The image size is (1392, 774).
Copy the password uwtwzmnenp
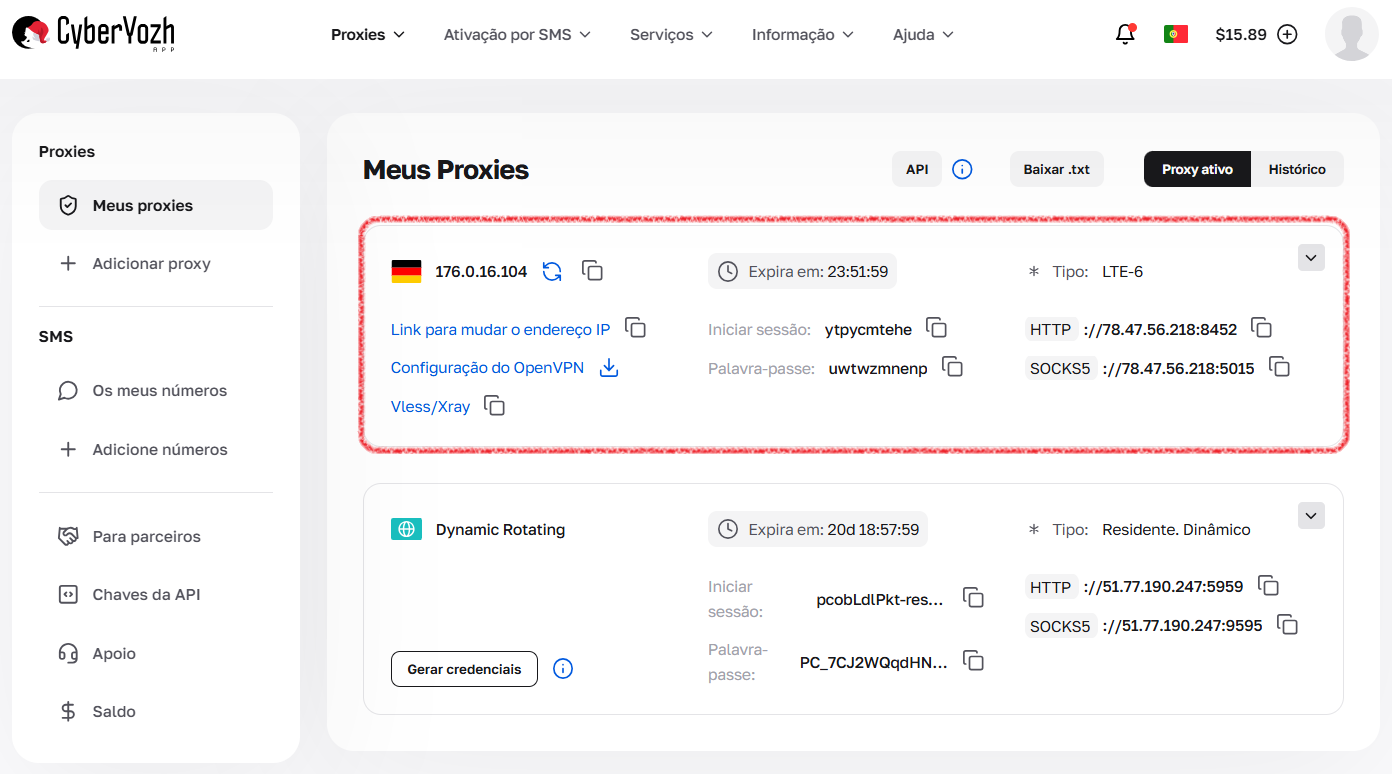pos(952,367)
